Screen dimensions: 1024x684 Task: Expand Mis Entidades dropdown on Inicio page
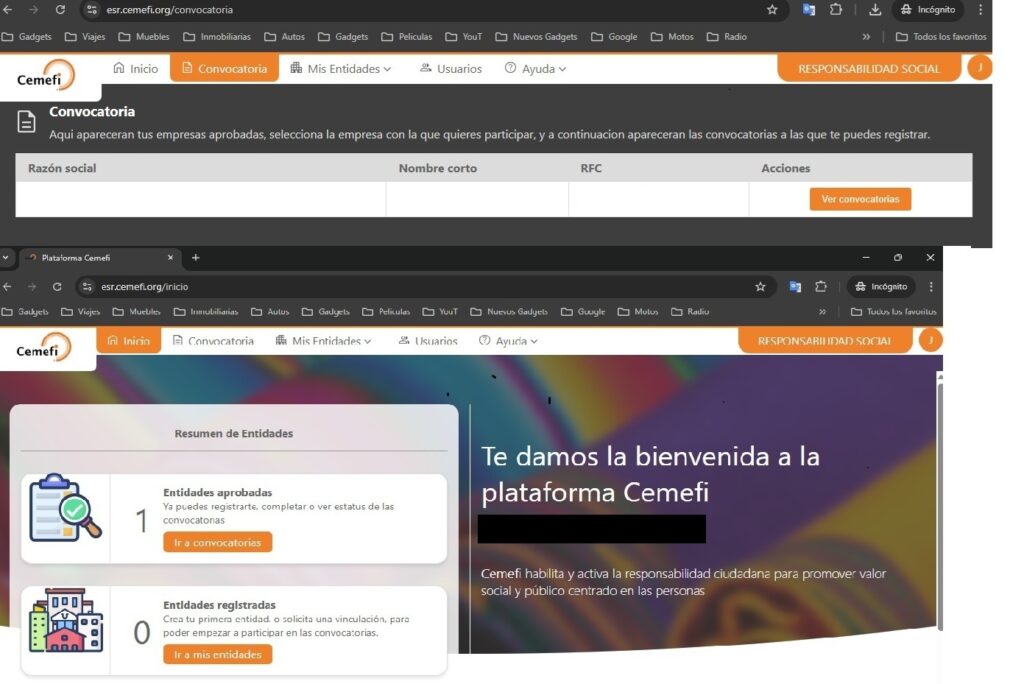pos(324,341)
